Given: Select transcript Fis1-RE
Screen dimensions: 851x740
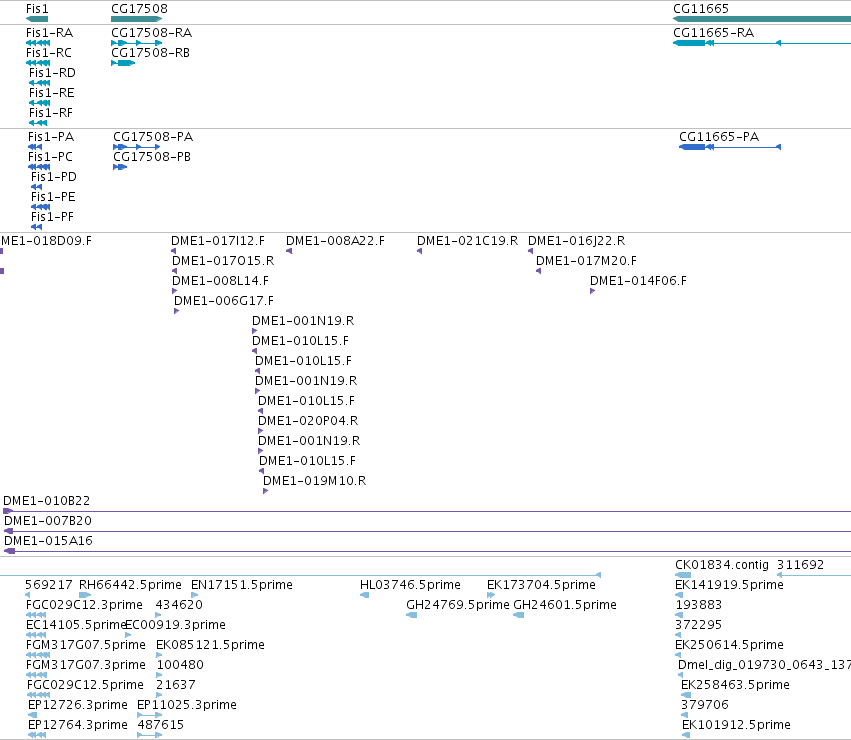Looking at the screenshot, I should 40,103.
